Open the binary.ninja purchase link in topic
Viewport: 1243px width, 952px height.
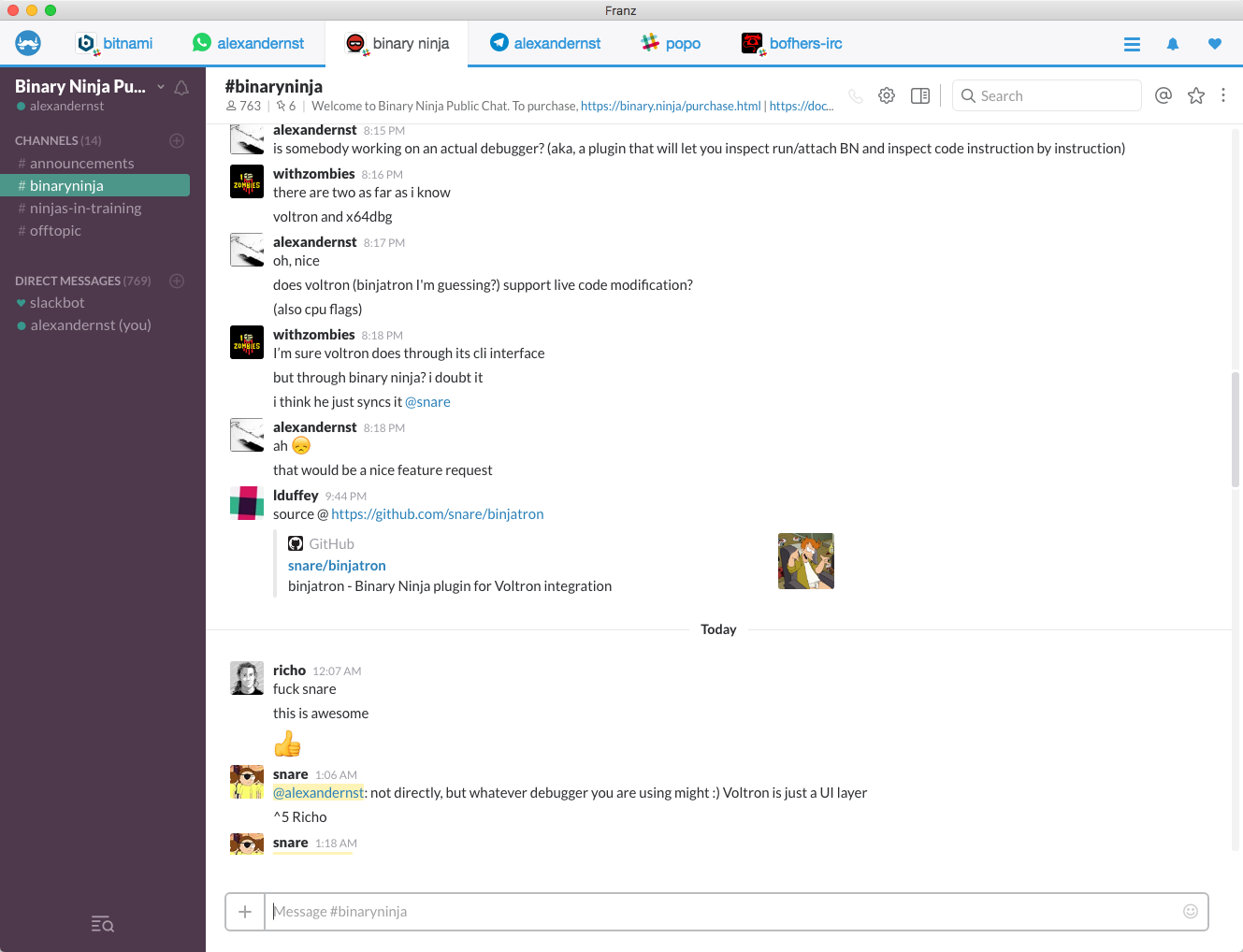[x=671, y=106]
